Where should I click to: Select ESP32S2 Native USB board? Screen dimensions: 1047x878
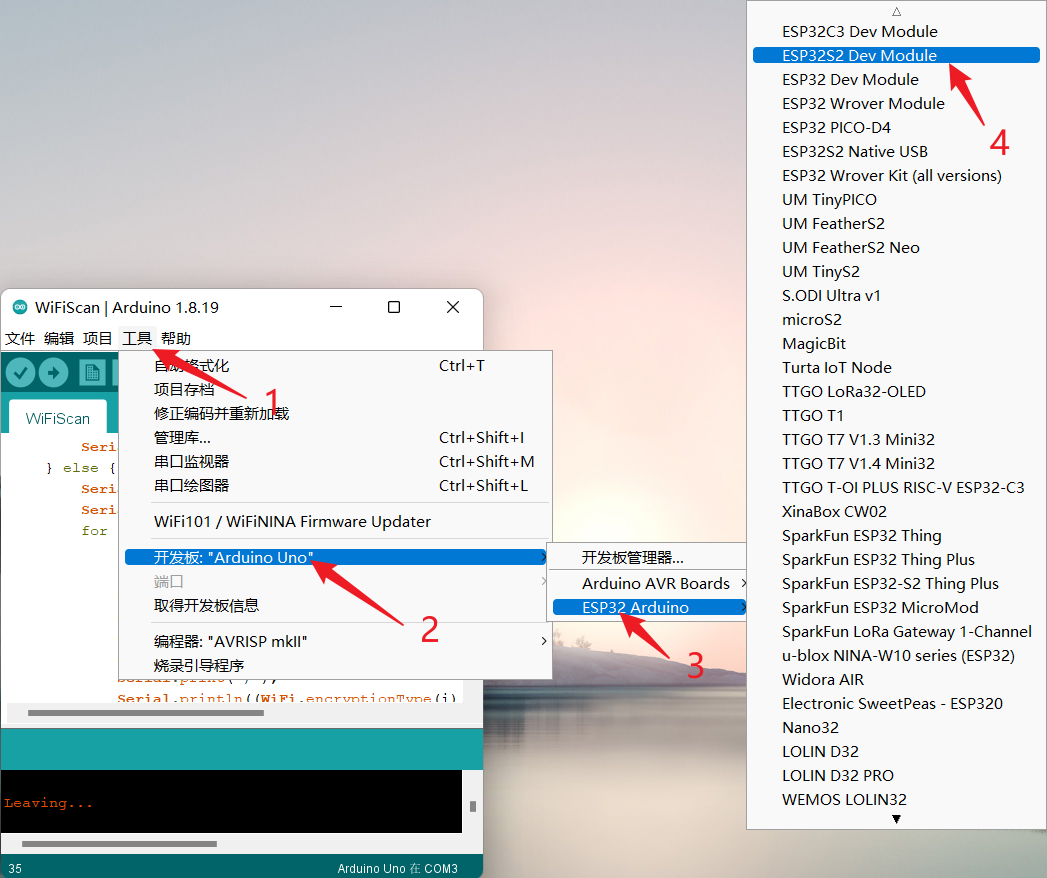[896, 152]
